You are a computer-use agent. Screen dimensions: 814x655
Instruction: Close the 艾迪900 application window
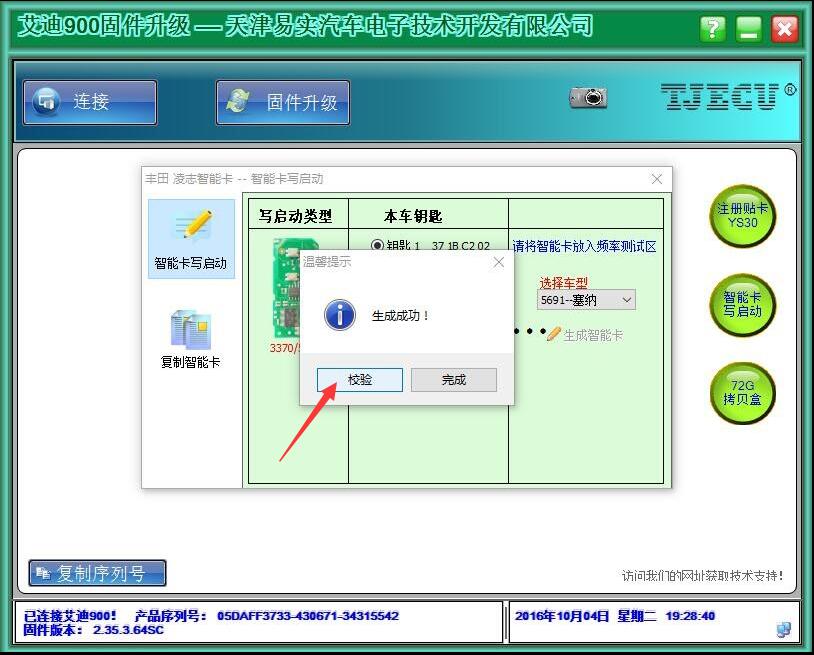pyautogui.click(x=784, y=29)
